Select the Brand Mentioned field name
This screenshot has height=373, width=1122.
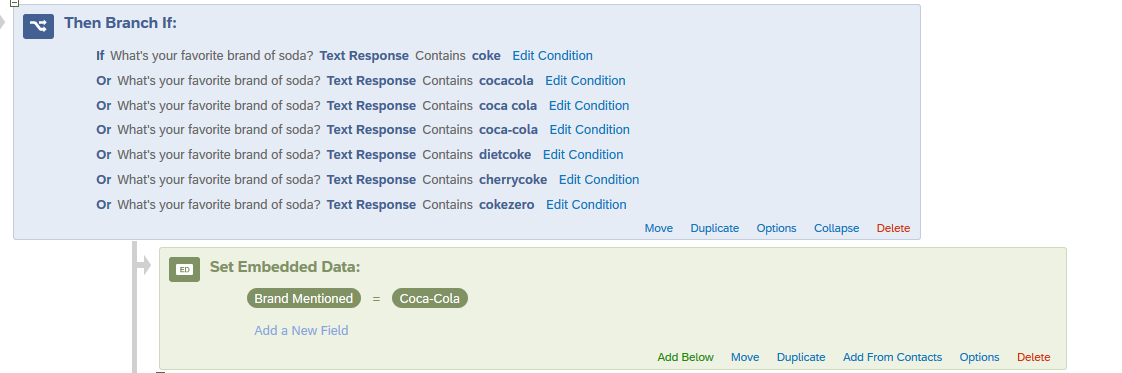point(303,299)
